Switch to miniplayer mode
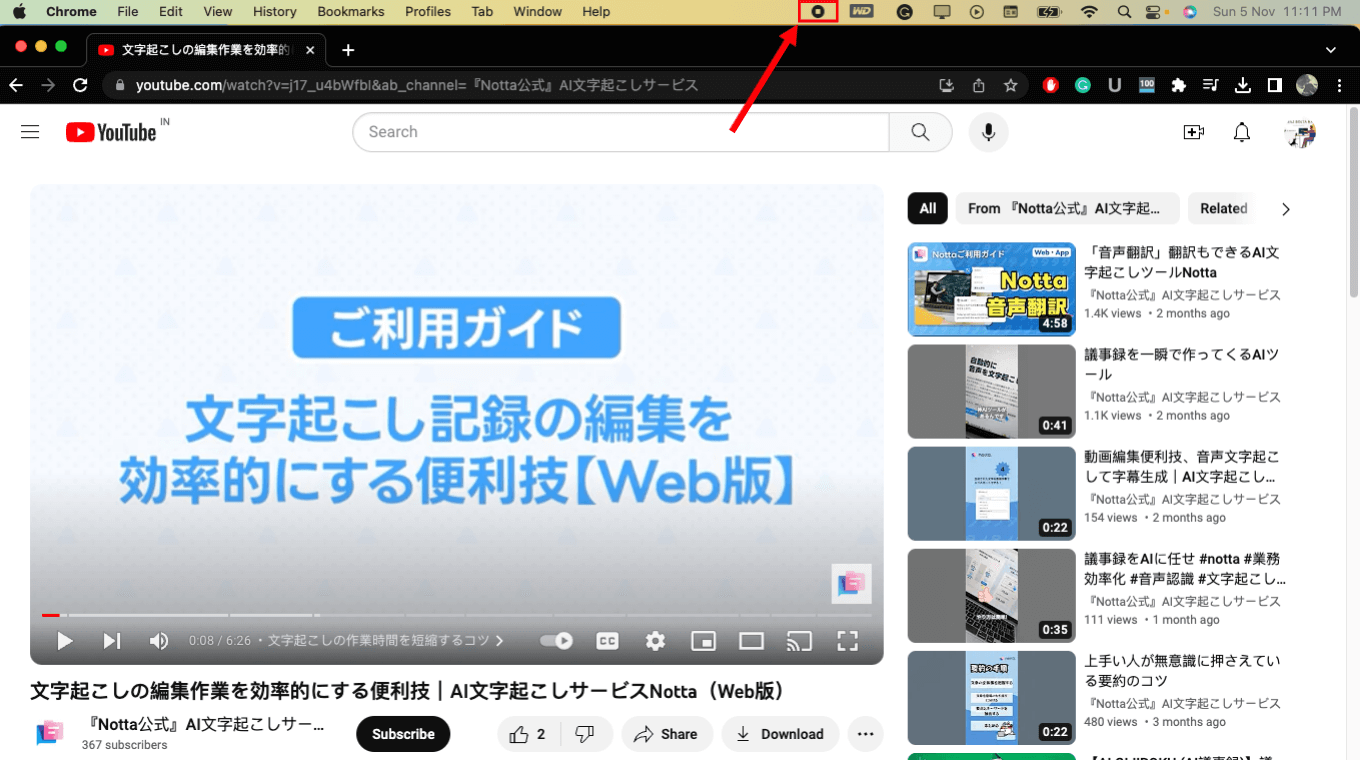The image size is (1360, 760). click(x=703, y=641)
